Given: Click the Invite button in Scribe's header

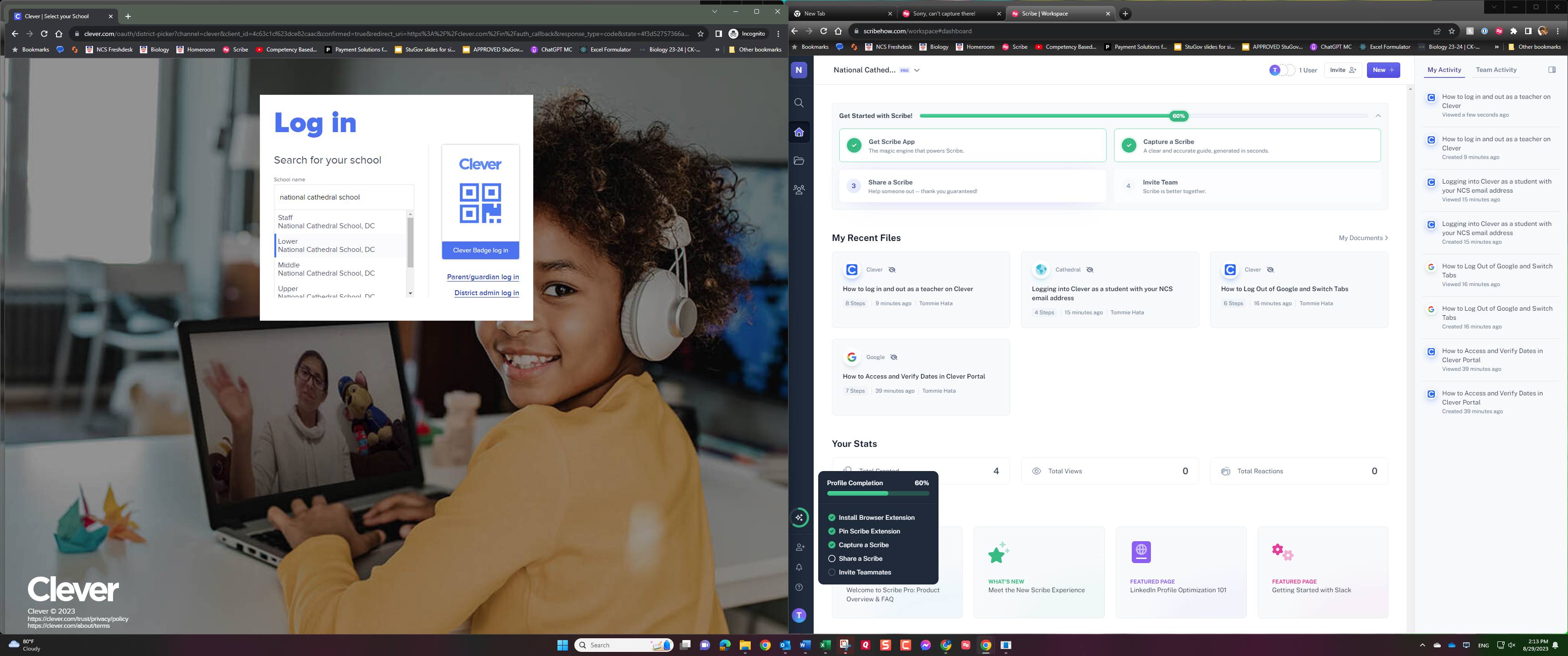Looking at the screenshot, I should (1343, 70).
